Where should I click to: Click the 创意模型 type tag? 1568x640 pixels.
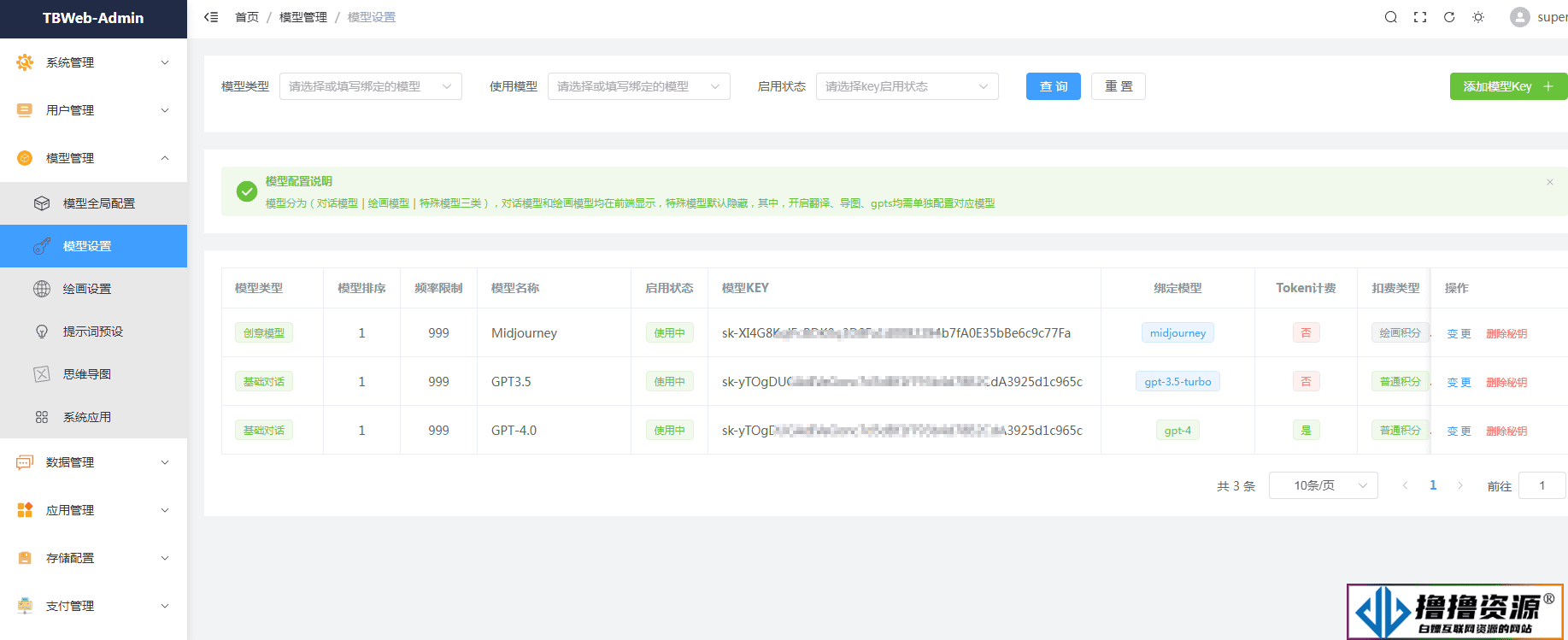[x=264, y=332]
